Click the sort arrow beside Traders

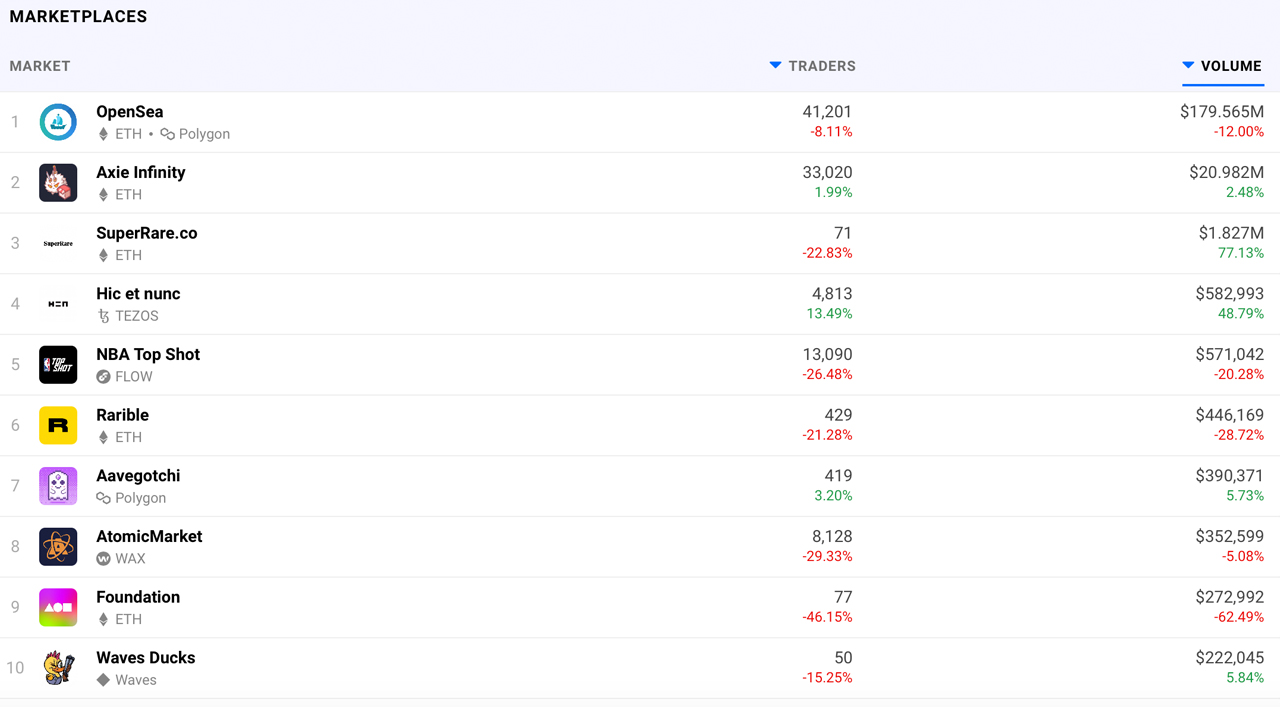pyautogui.click(x=775, y=65)
